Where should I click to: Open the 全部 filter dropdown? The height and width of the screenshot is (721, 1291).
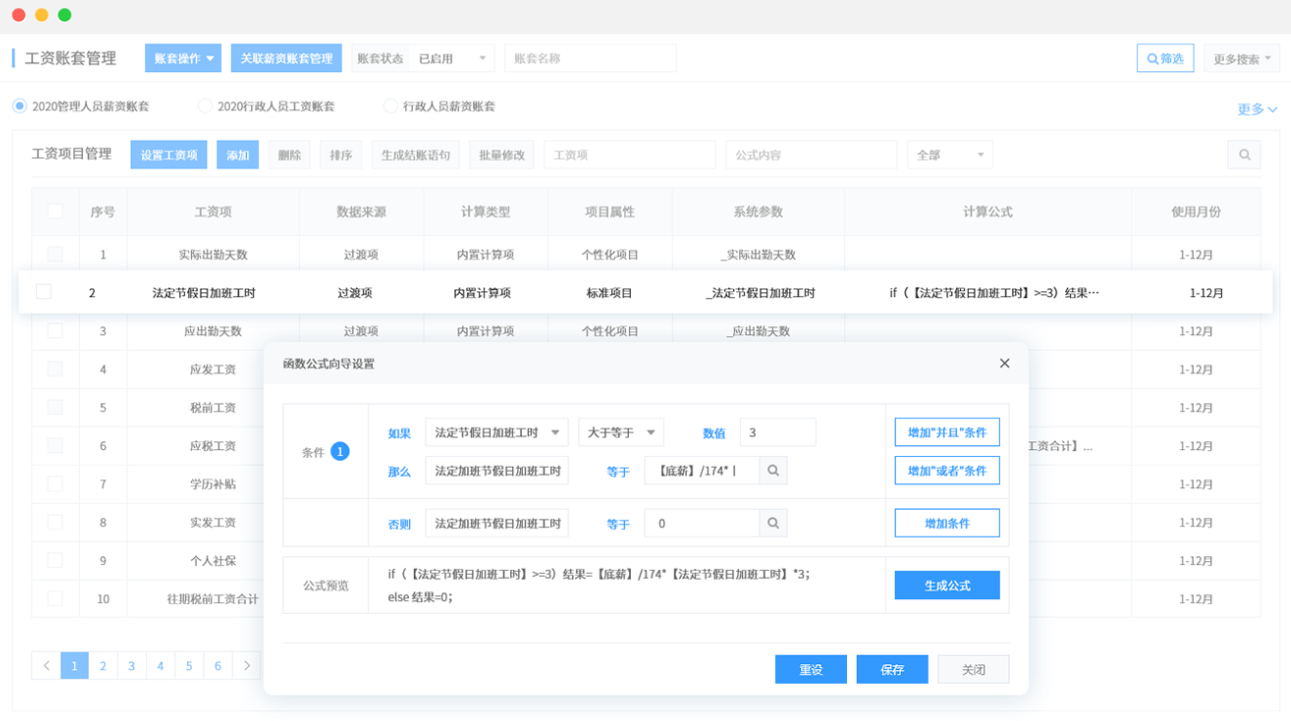tap(950, 155)
